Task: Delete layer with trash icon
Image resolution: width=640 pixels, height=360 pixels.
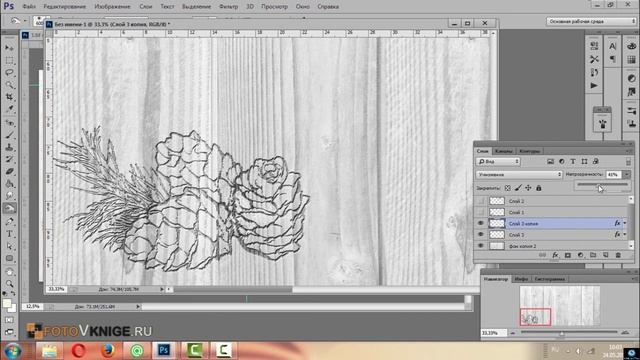Action: [618, 255]
